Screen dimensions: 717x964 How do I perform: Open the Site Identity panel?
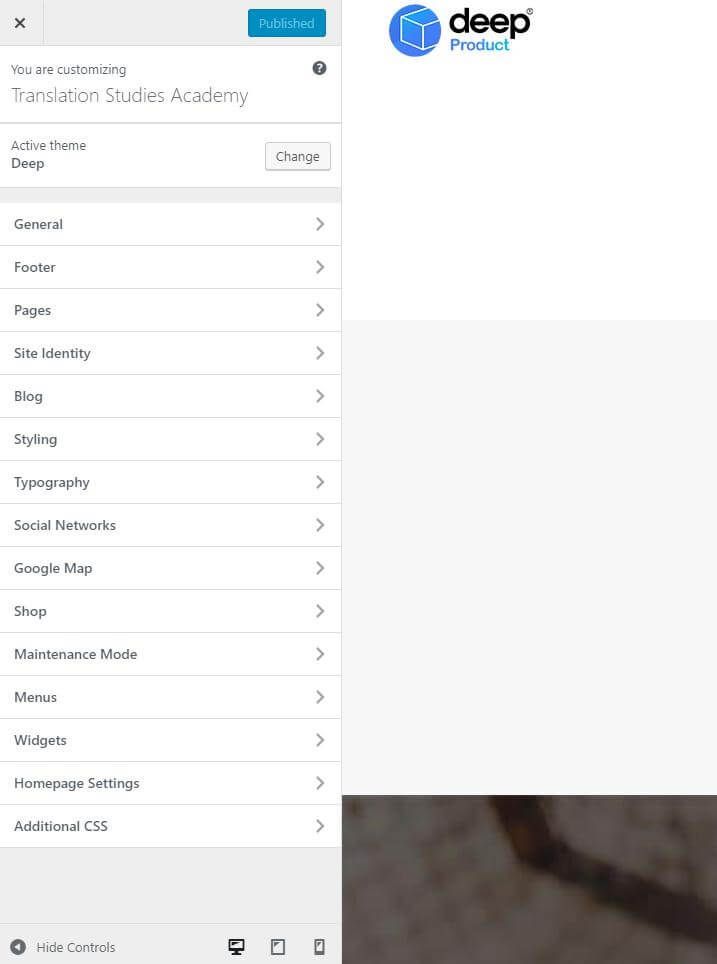point(170,354)
